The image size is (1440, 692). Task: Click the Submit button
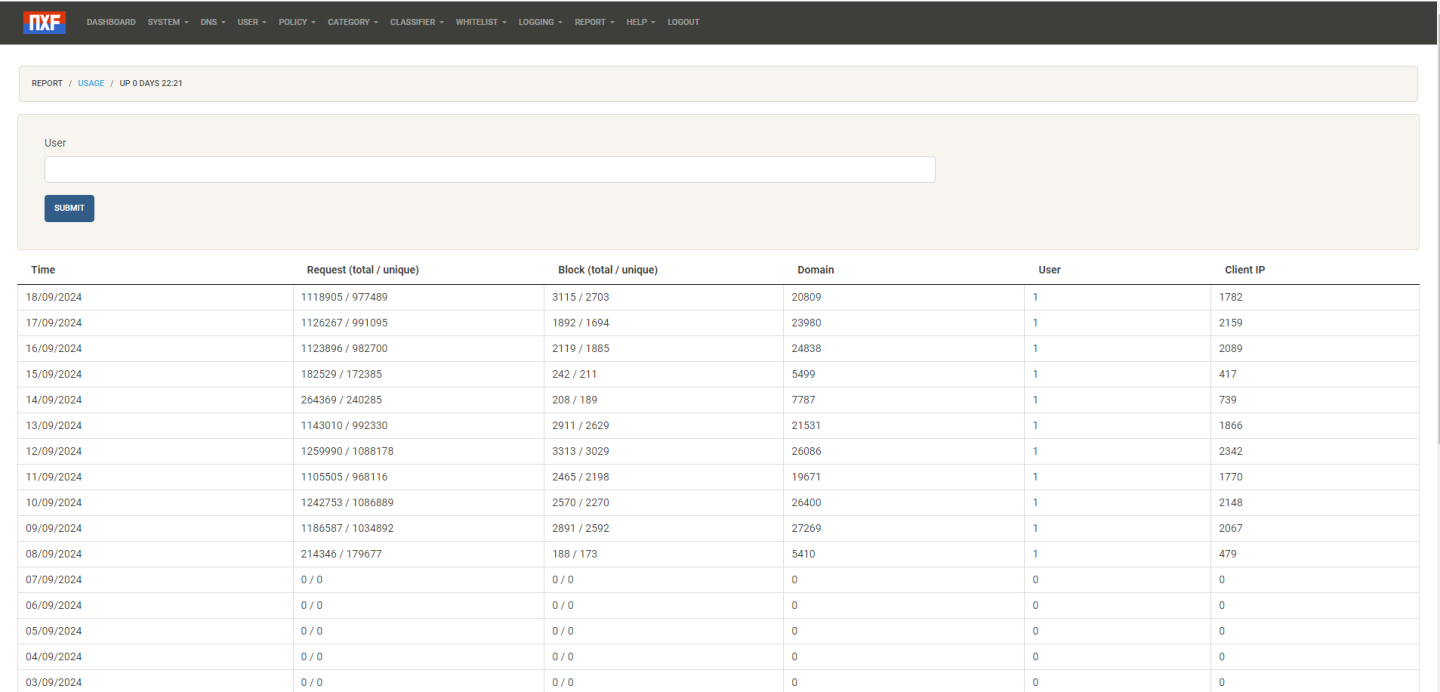[69, 208]
